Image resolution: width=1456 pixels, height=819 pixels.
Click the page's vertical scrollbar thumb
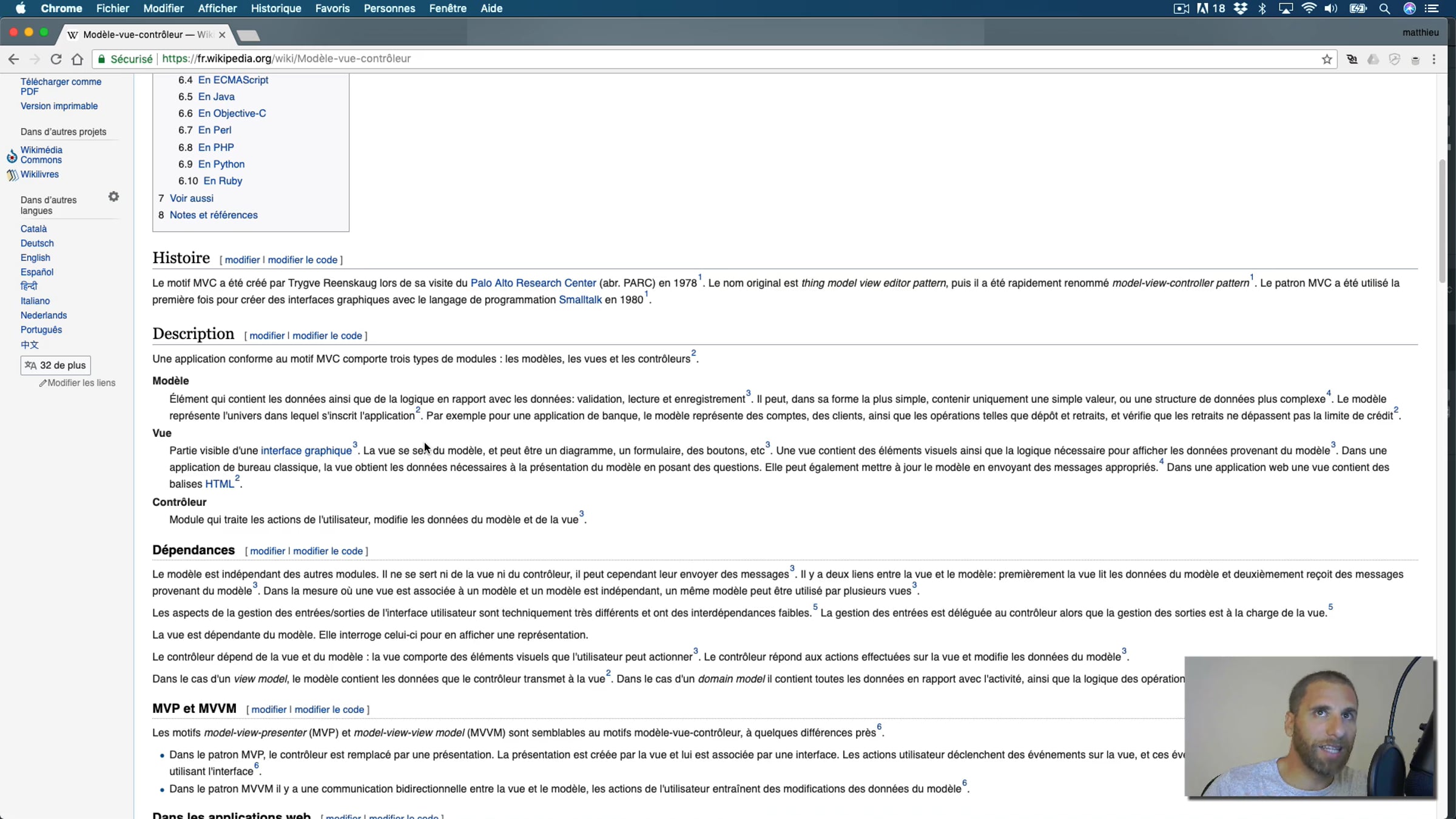(1441, 220)
